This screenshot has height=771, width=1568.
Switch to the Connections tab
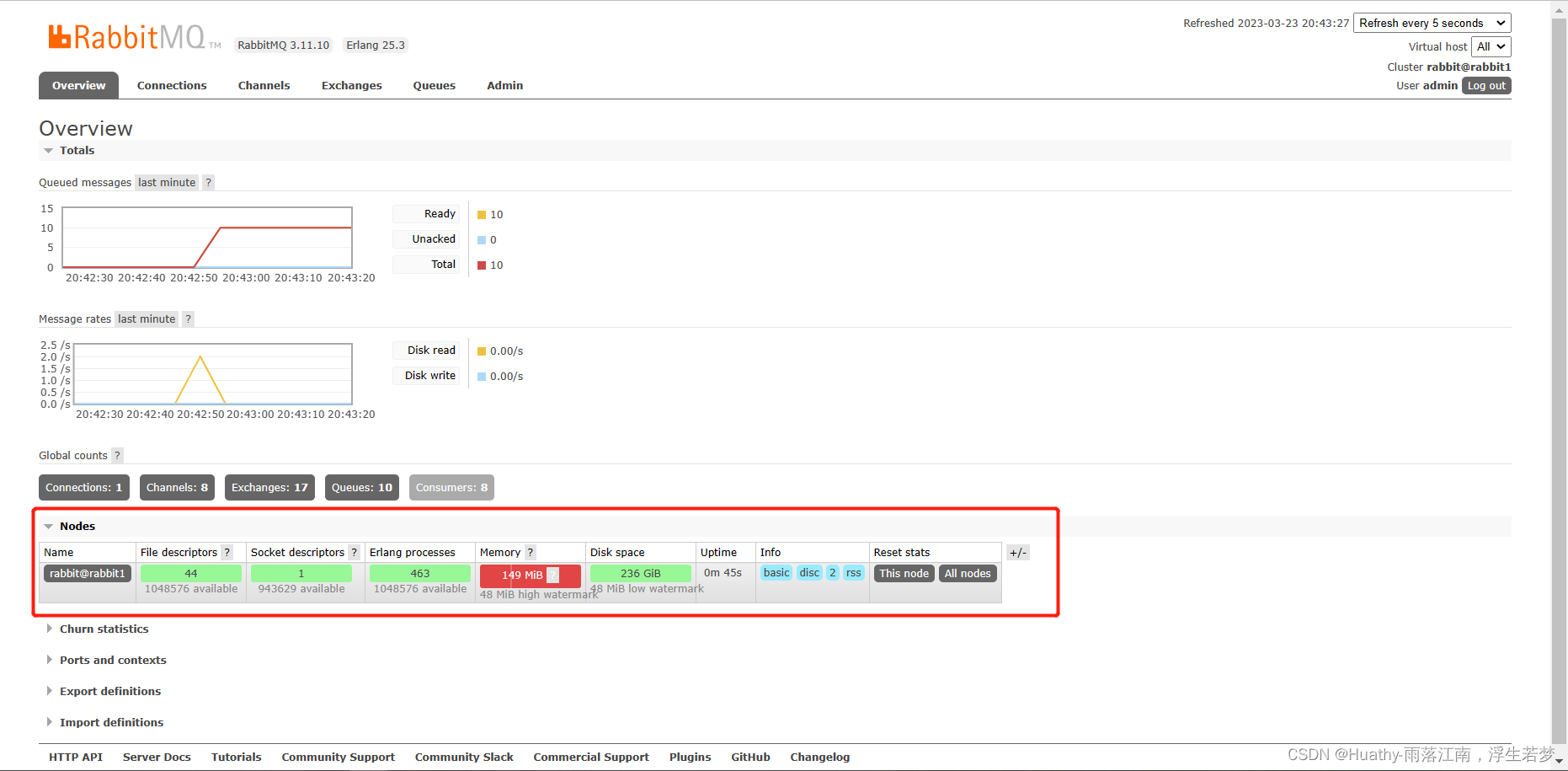172,86
